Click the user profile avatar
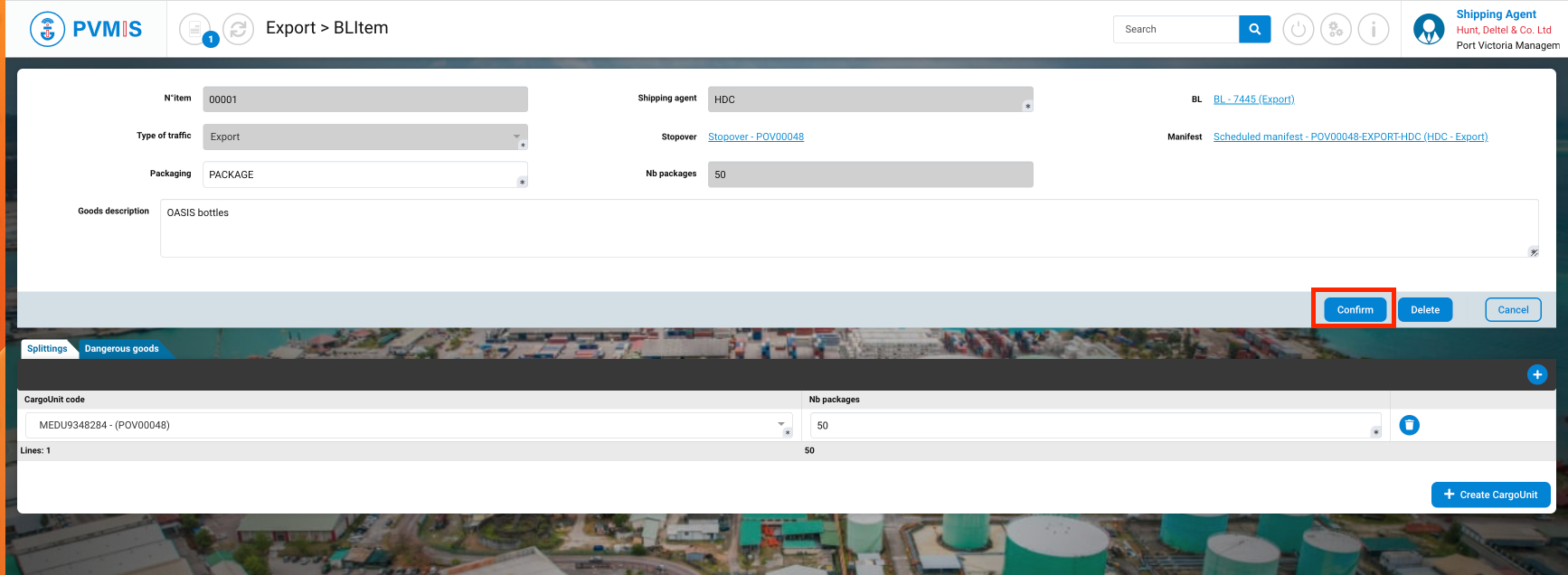This screenshot has height=575, width=1568. pyautogui.click(x=1429, y=29)
